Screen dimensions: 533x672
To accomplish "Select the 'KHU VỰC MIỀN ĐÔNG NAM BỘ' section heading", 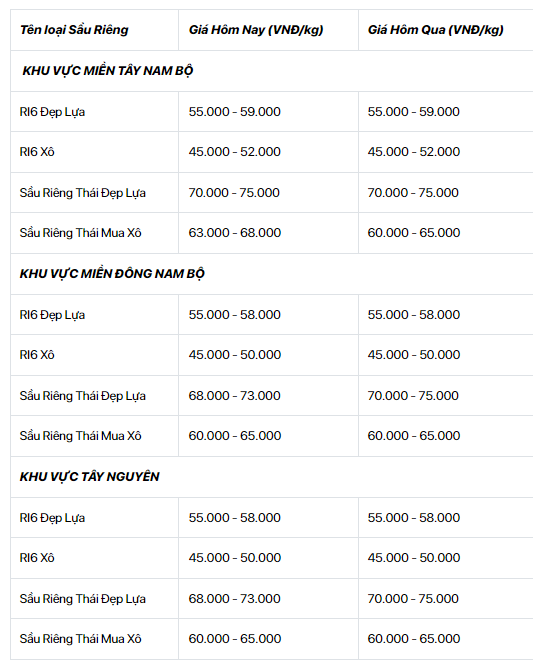I will point(112,273).
